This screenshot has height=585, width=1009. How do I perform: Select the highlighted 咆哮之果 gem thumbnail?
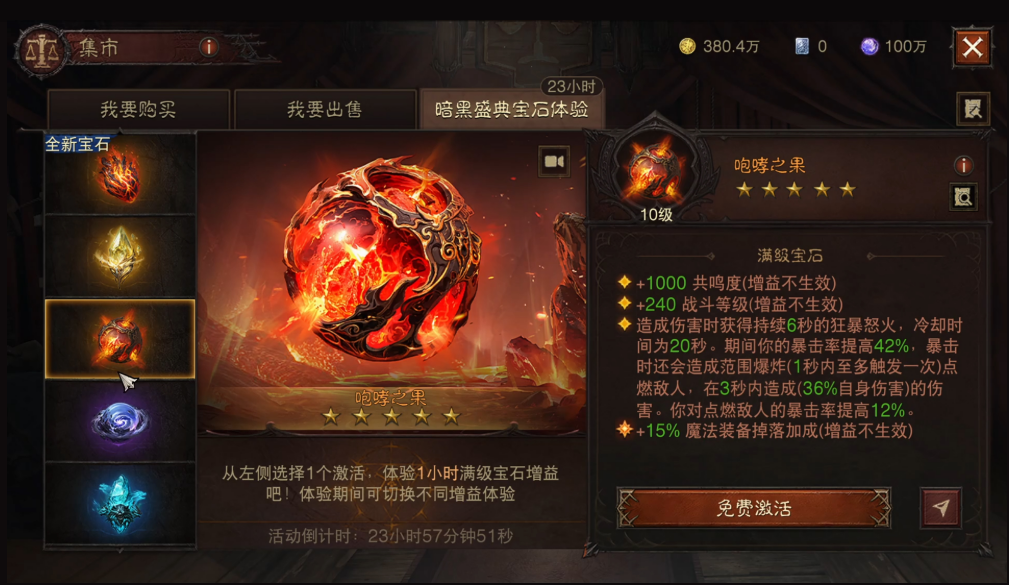120,339
